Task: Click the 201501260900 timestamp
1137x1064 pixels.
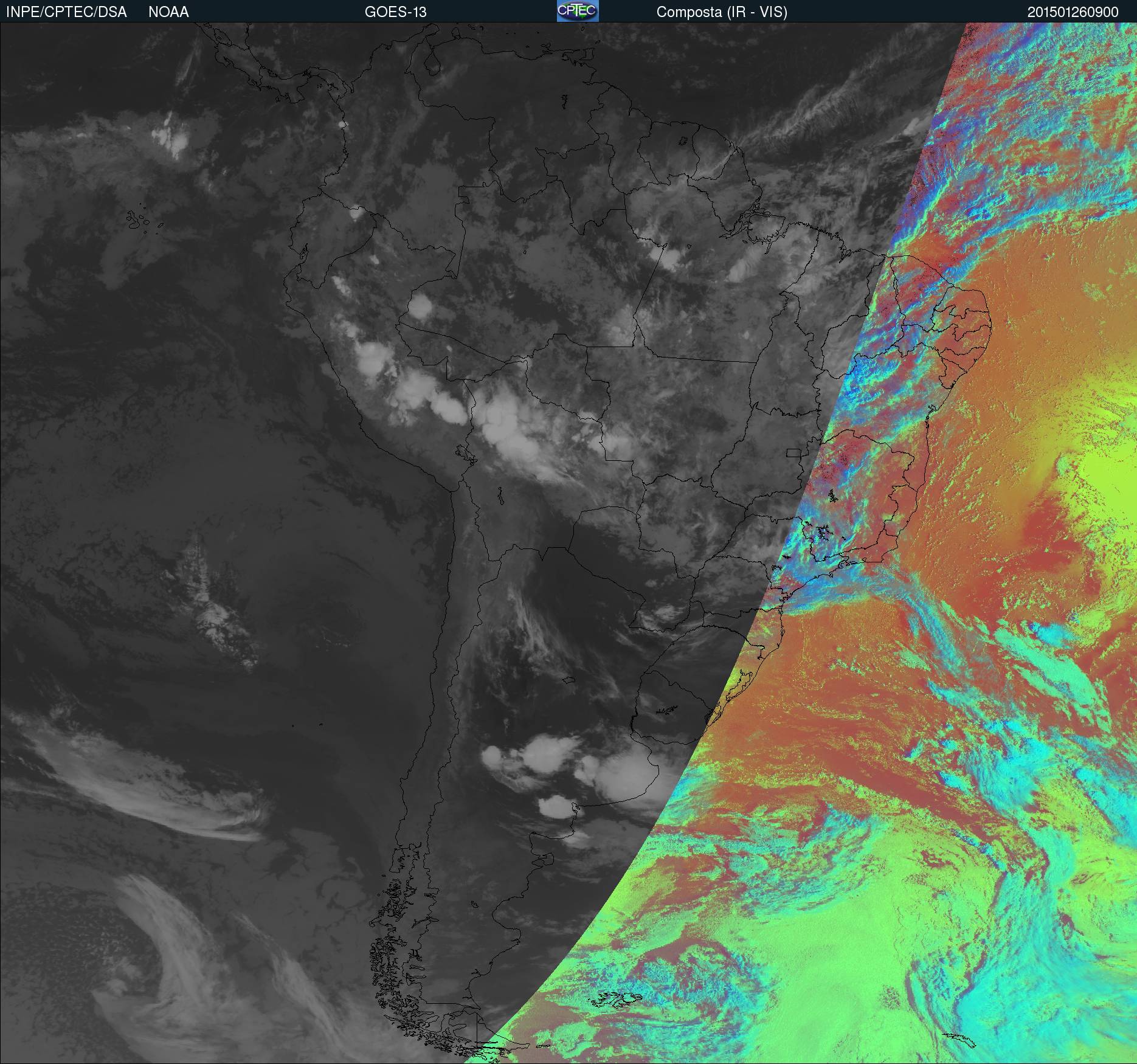Action: pyautogui.click(x=1073, y=12)
